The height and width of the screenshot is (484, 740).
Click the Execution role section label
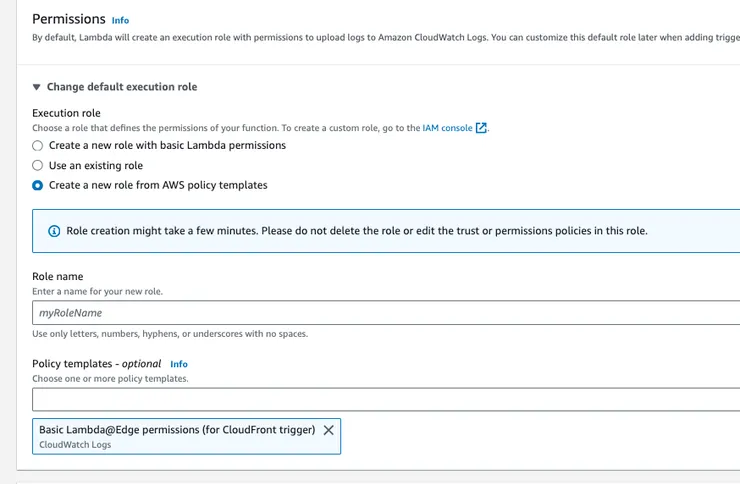click(67, 113)
